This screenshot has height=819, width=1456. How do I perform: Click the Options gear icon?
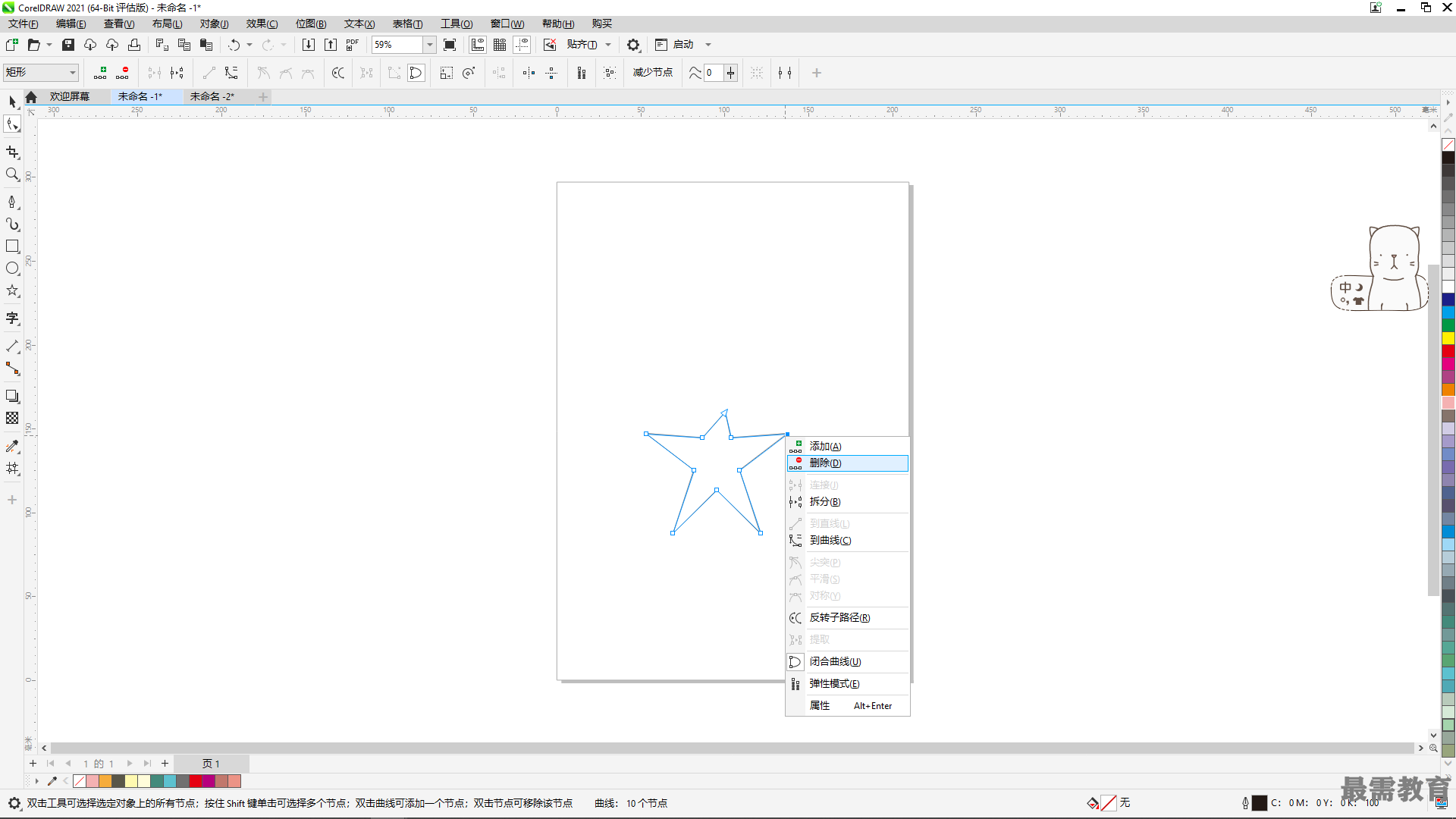click(633, 45)
